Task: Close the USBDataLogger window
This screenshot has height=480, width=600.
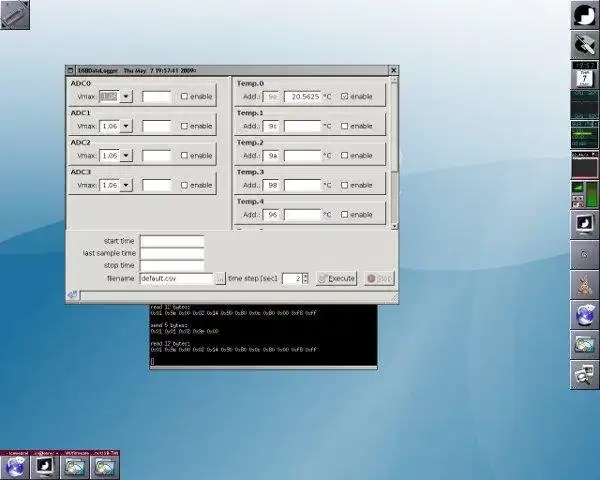Action: click(x=393, y=70)
